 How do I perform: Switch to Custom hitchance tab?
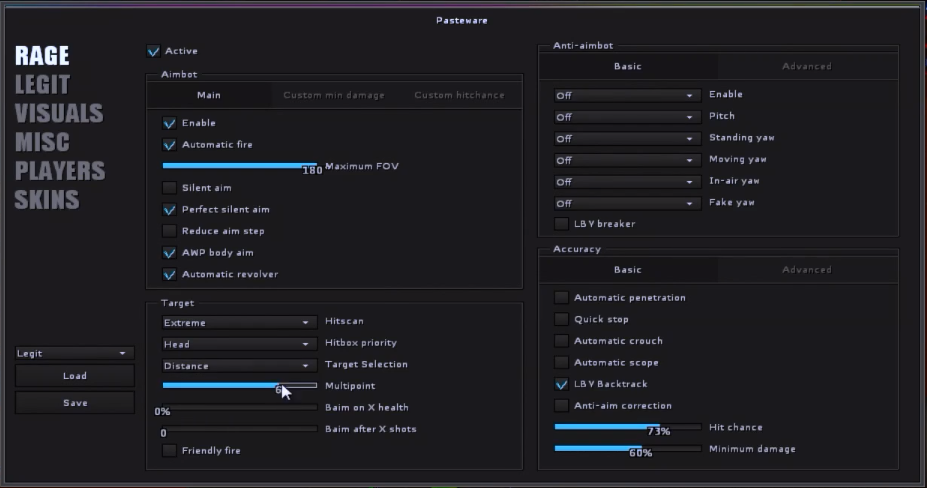tap(459, 95)
